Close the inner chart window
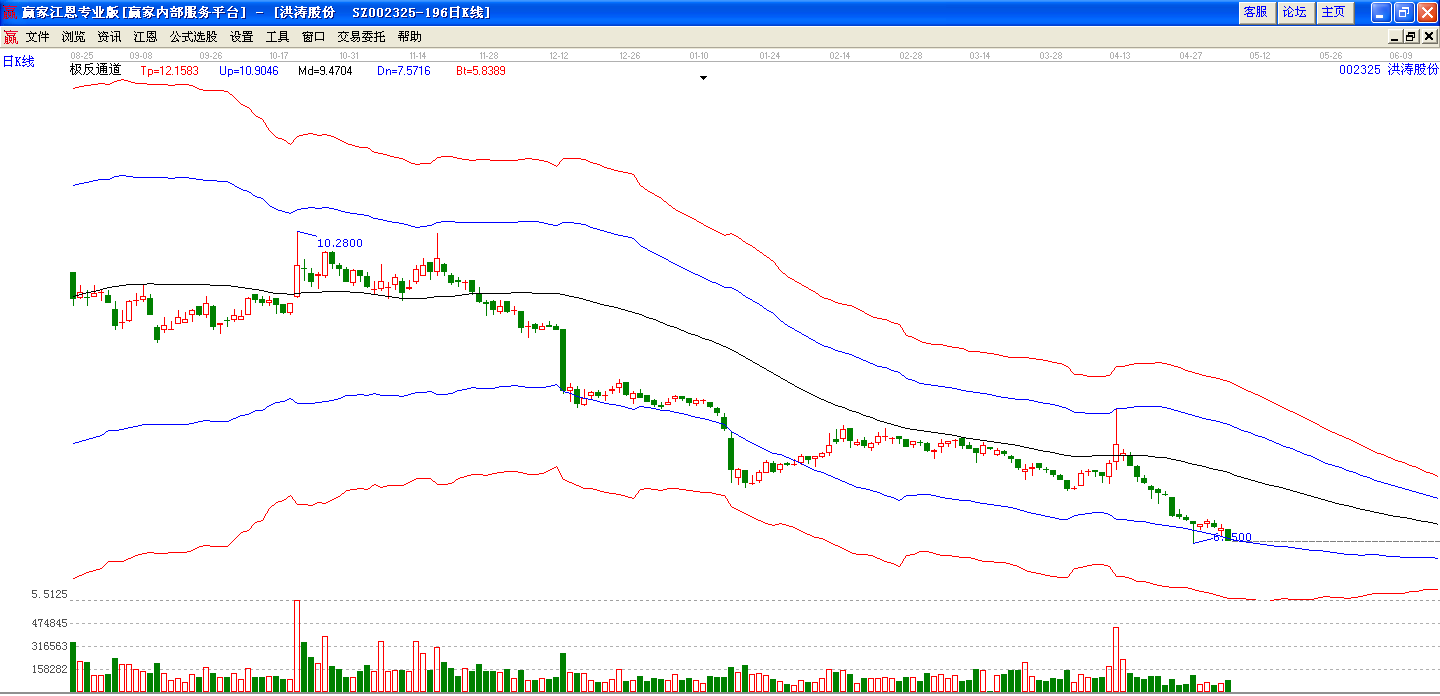Viewport: 1440px width, 696px height. click(x=1428, y=37)
